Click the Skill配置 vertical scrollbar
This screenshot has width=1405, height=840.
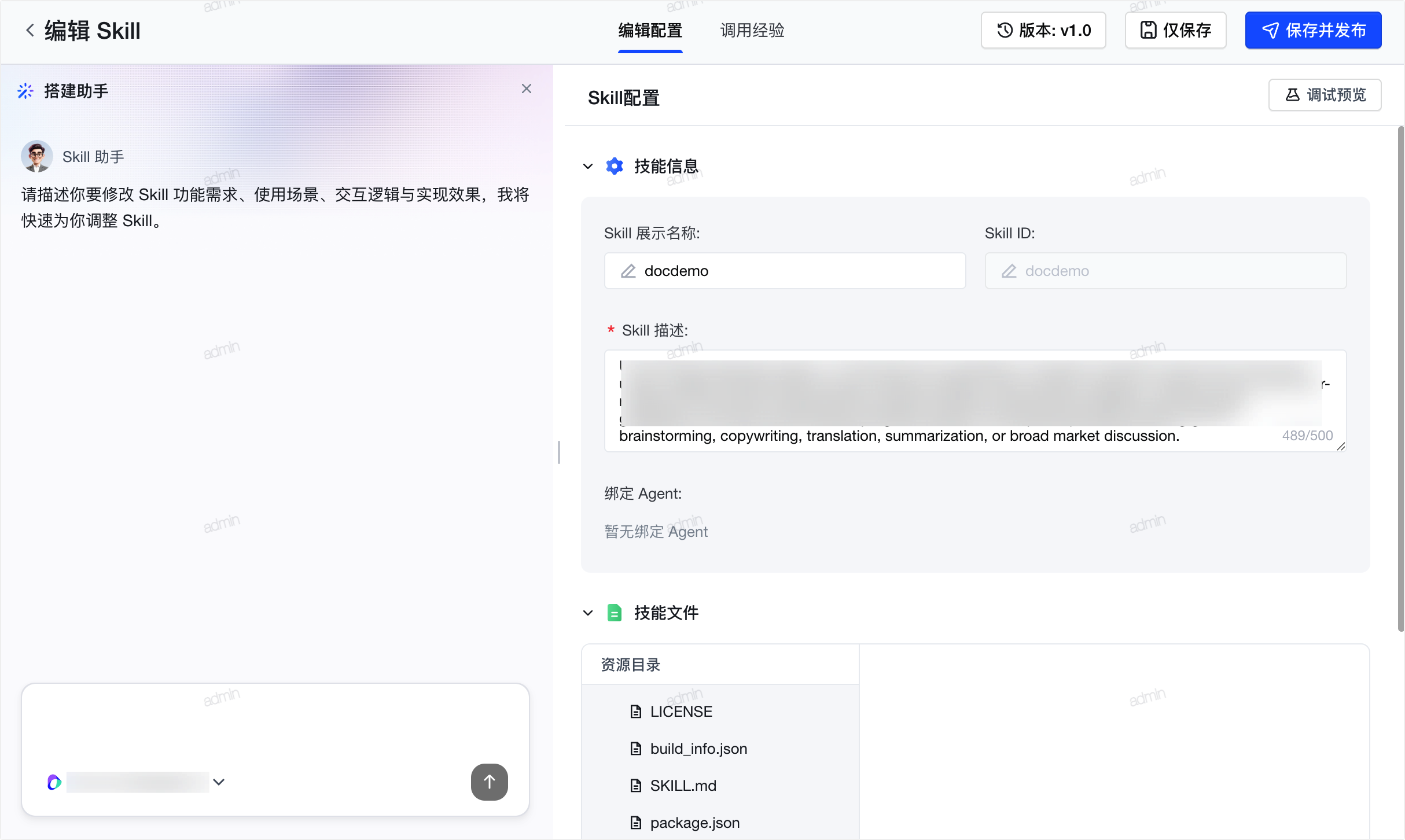[1400, 379]
